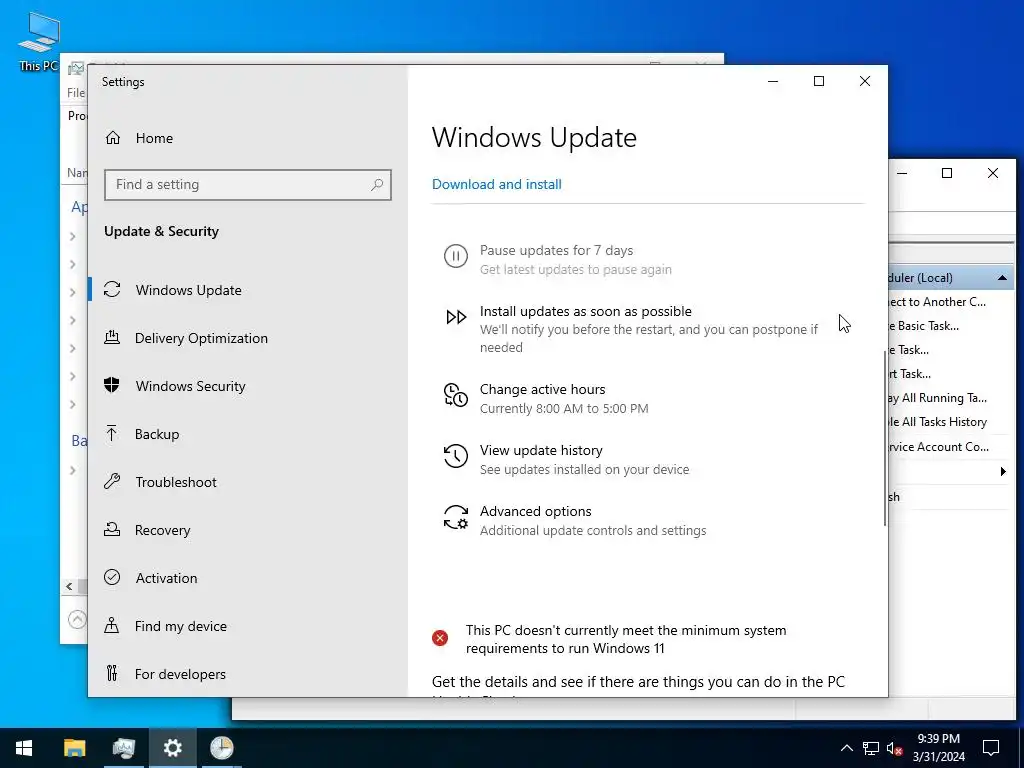Image resolution: width=1024 pixels, height=768 pixels.
Task: Switch to Task Scheduler taskbar icon
Action: 221,748
